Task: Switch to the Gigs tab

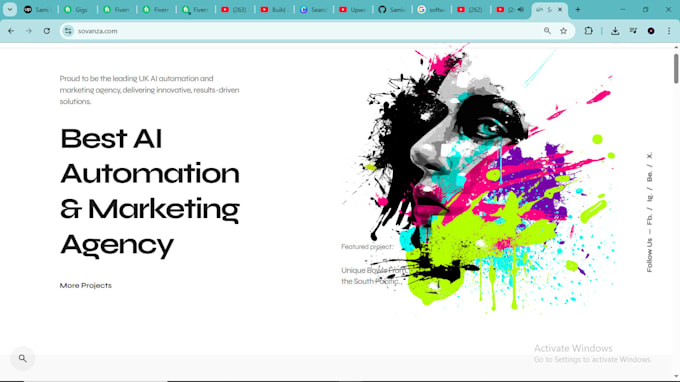Action: pos(77,9)
